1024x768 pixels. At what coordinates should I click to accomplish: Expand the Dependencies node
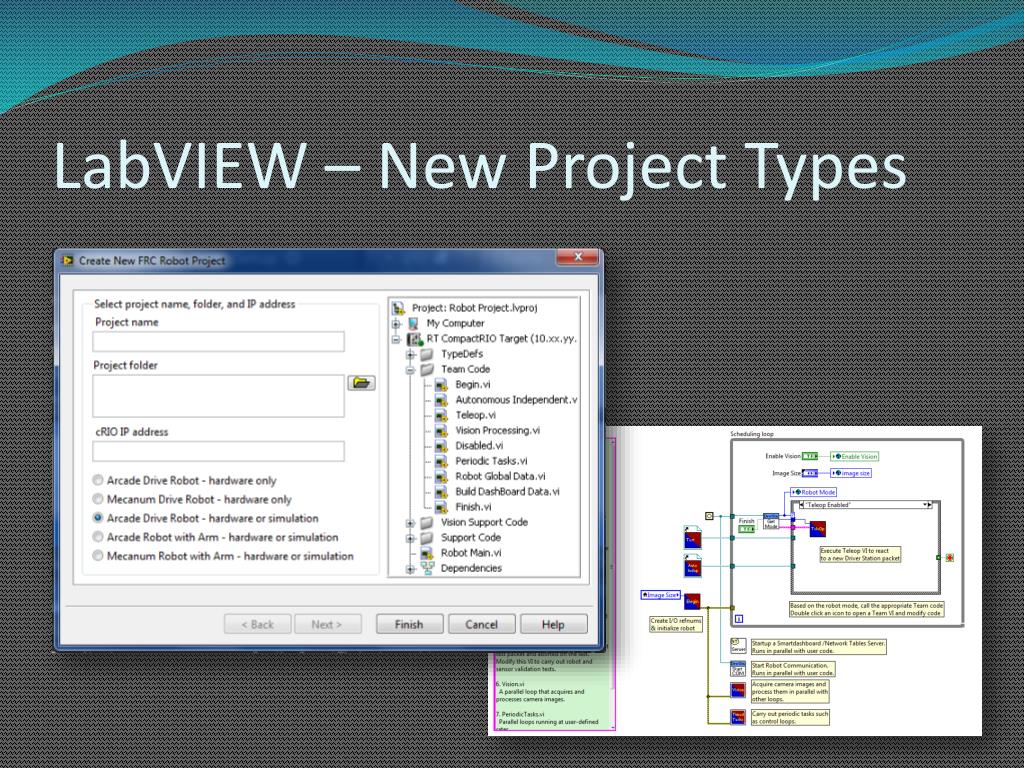[x=411, y=569]
